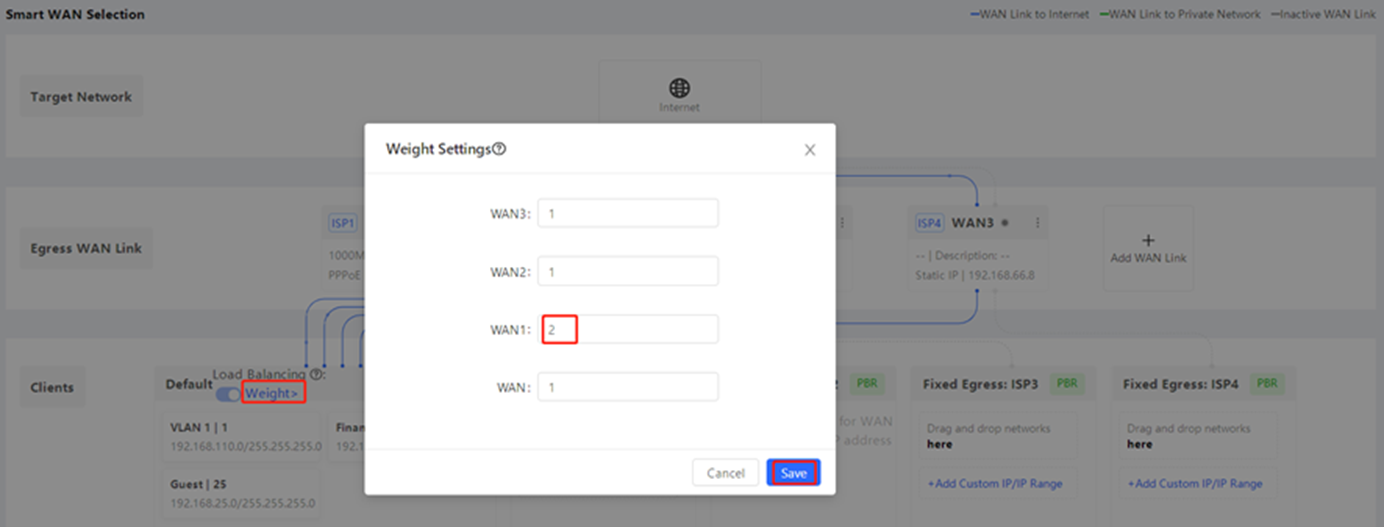Toggle the Load Balancing switch

(229, 394)
